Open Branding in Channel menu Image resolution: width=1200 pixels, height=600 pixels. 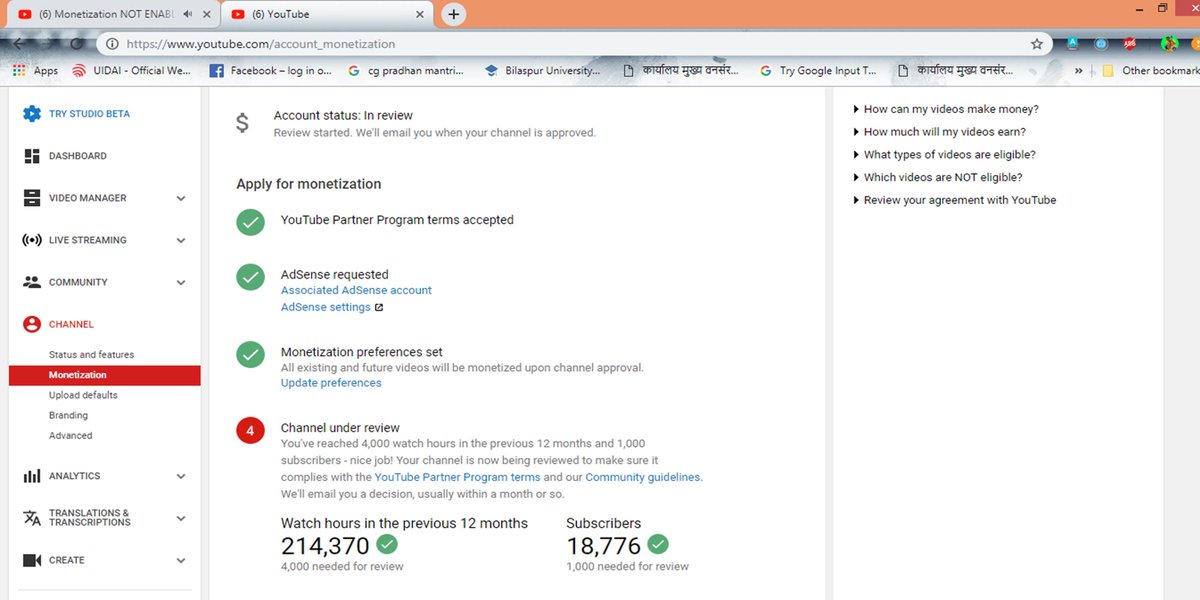[x=68, y=415]
